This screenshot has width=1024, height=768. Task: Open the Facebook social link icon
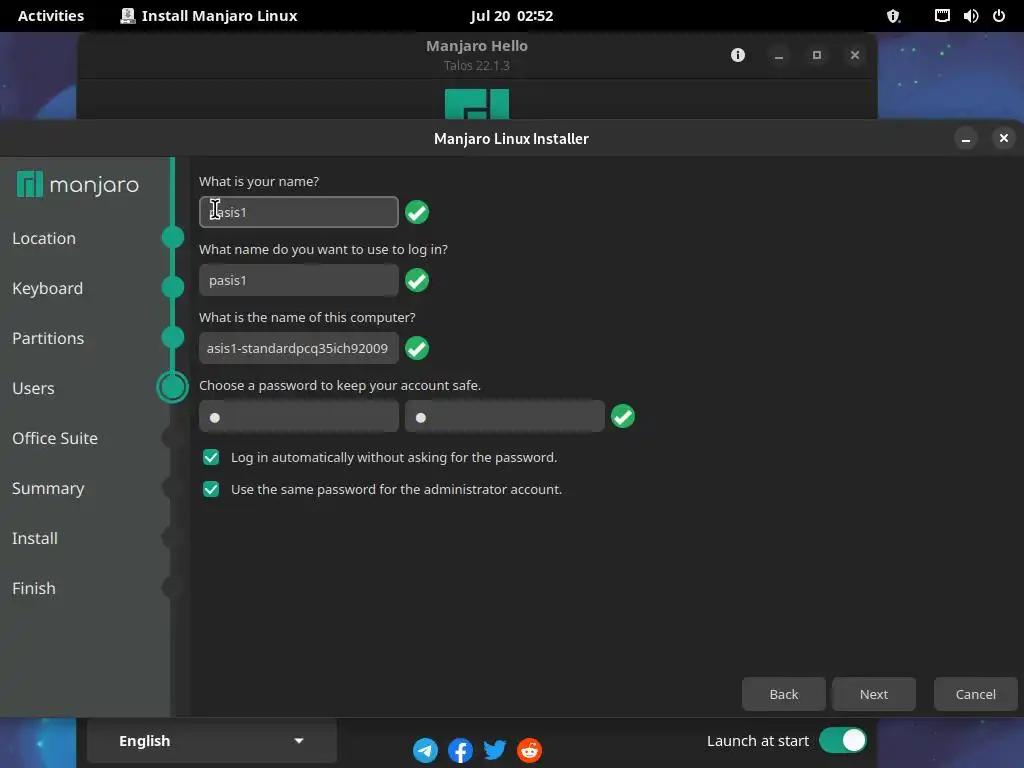click(460, 750)
